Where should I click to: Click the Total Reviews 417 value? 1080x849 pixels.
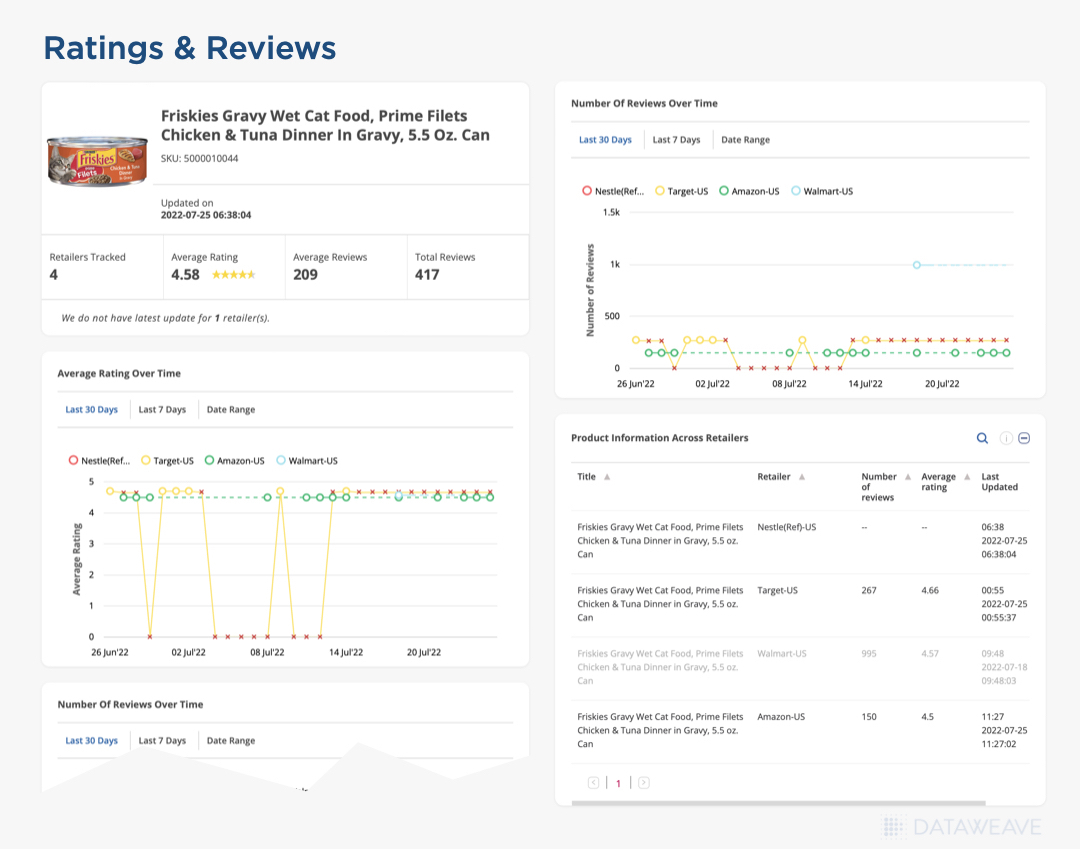pyautogui.click(x=427, y=275)
